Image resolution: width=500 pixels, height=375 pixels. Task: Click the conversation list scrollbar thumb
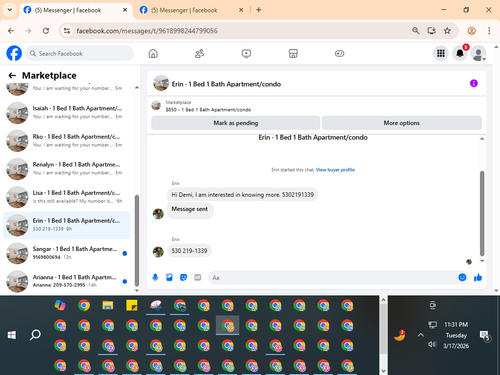pos(137,240)
